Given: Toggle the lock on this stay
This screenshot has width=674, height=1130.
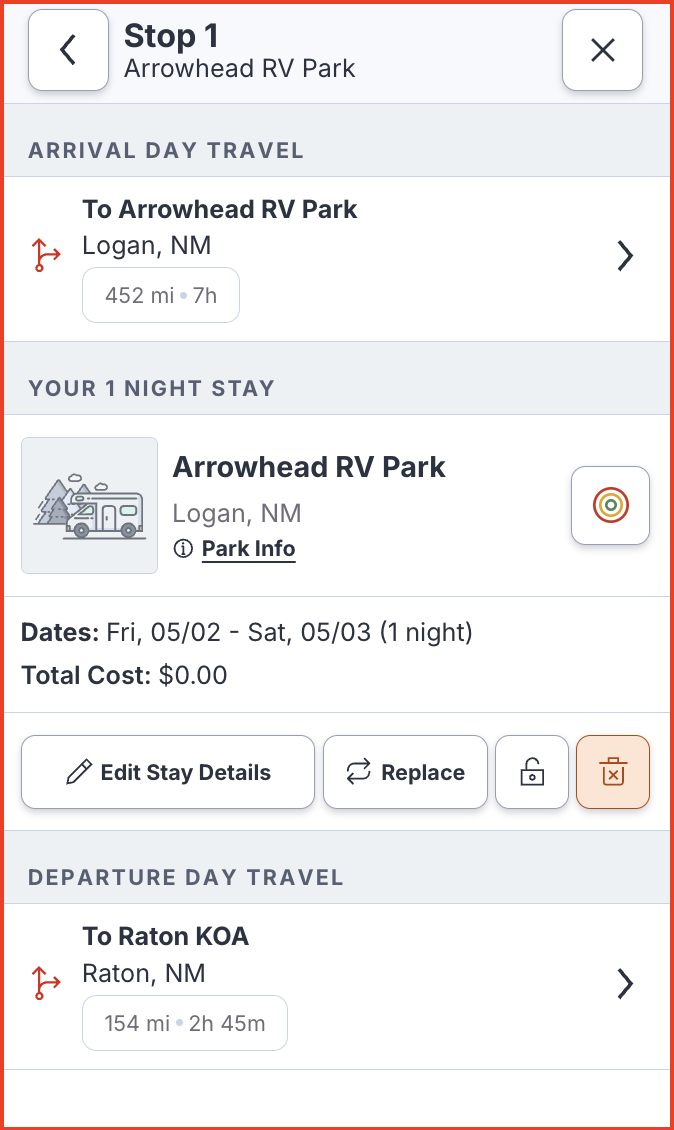Looking at the screenshot, I should (532, 772).
